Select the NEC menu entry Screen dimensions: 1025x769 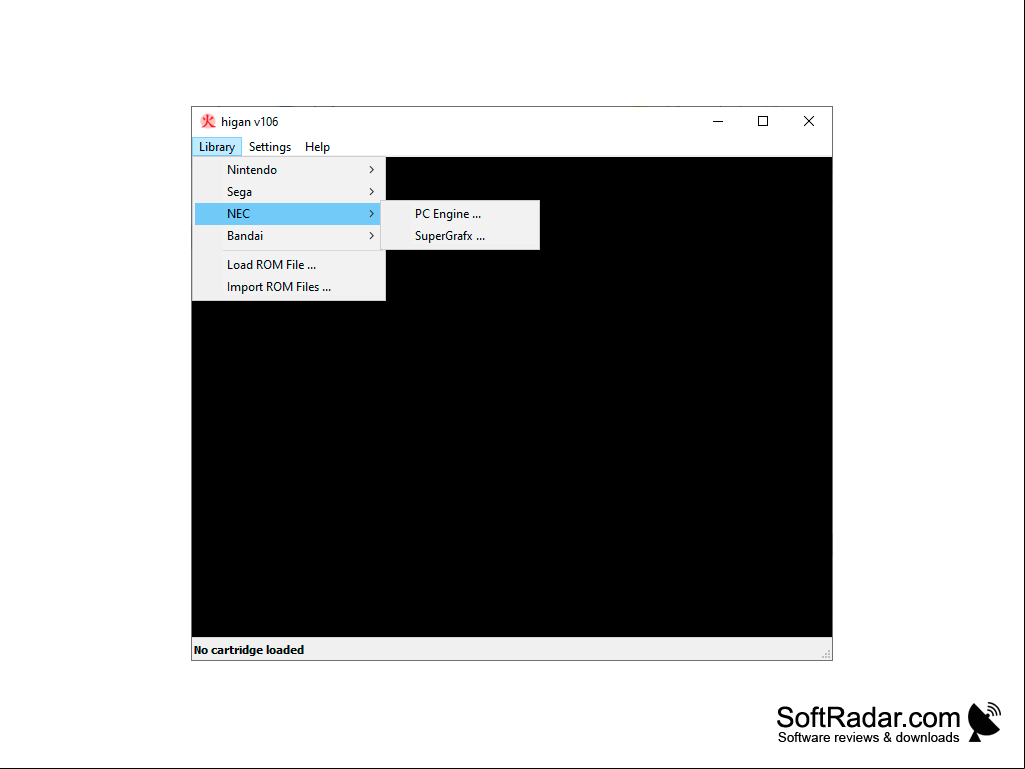click(288, 214)
